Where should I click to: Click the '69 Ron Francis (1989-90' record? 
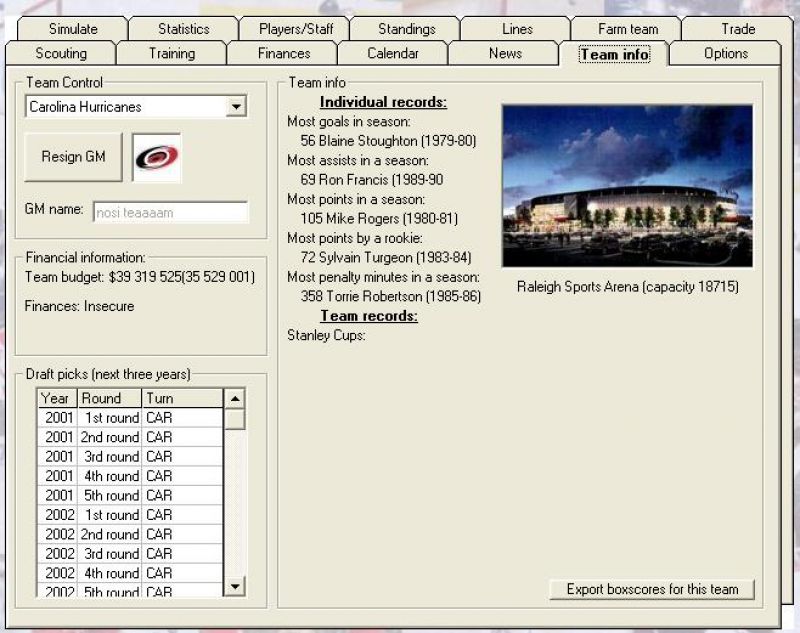tap(371, 180)
